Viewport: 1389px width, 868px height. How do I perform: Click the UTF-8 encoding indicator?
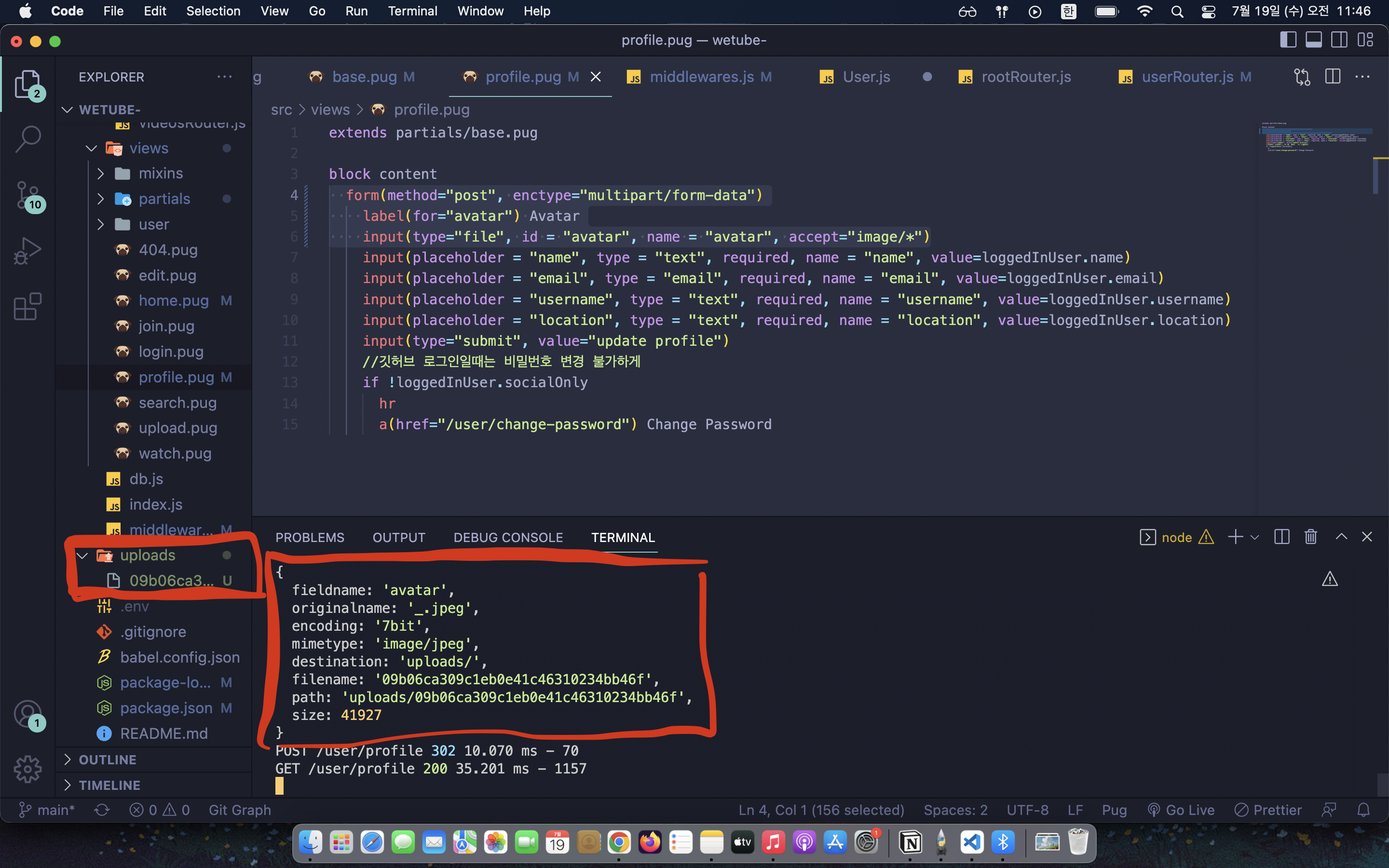(x=1027, y=810)
